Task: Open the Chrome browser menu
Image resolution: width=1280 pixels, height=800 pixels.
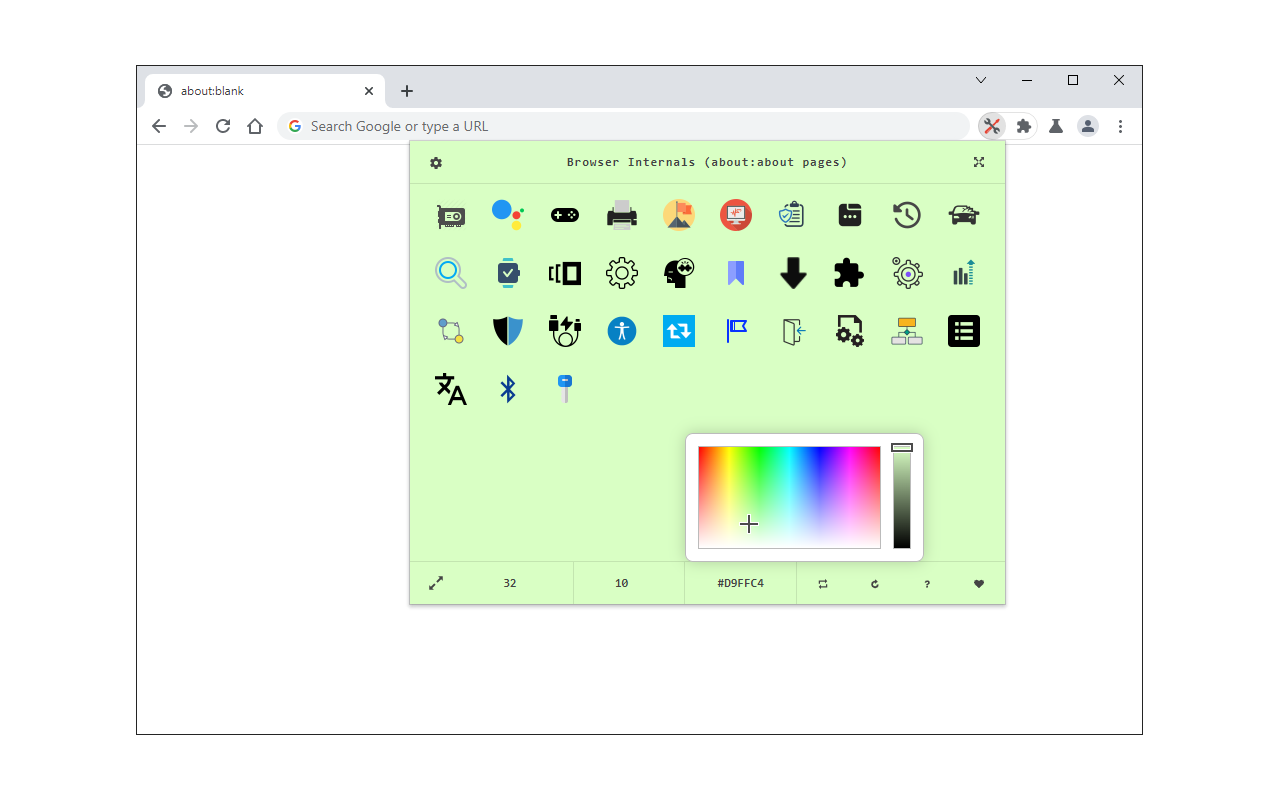Action: click(x=1120, y=126)
